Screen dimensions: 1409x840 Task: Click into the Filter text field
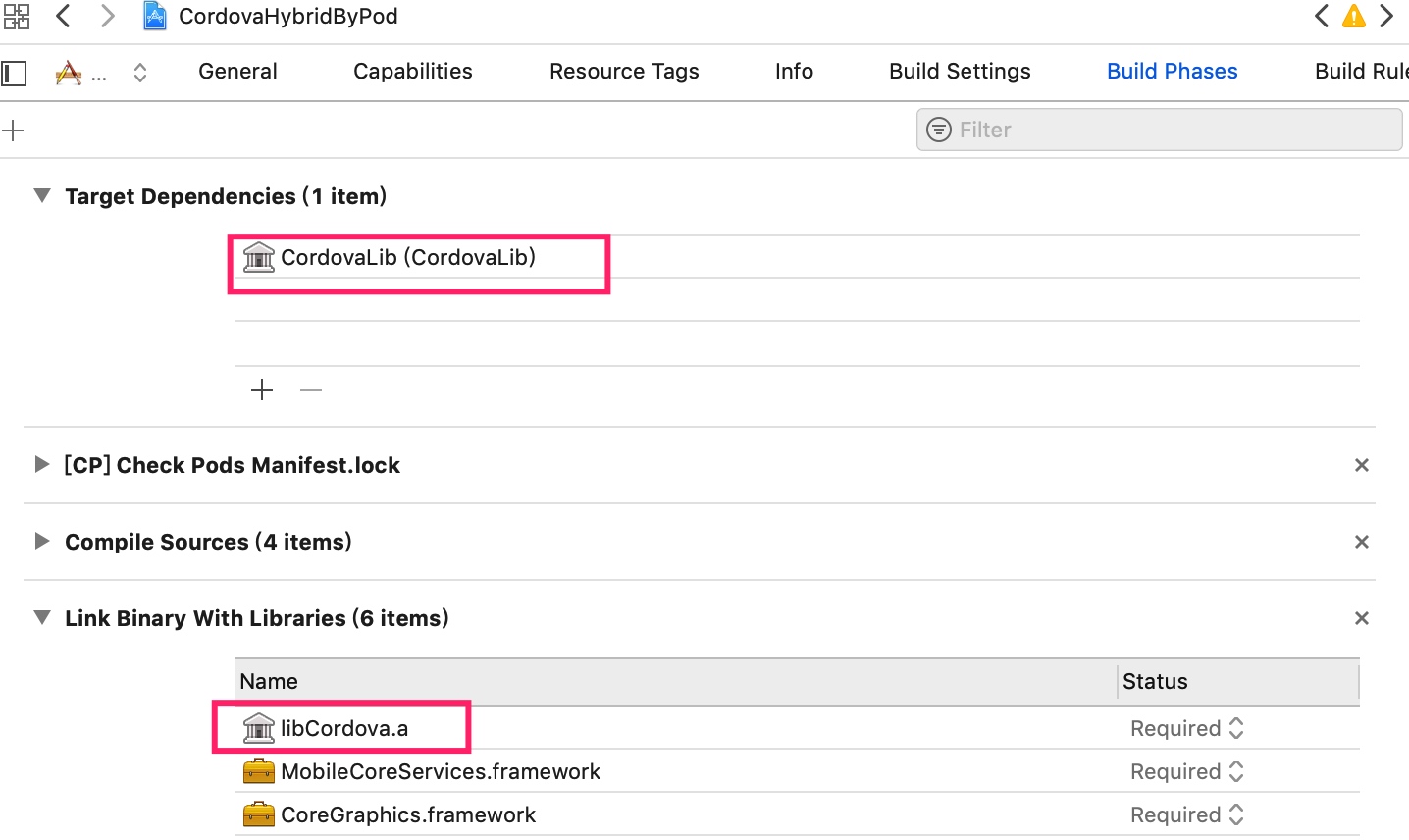tap(1159, 130)
